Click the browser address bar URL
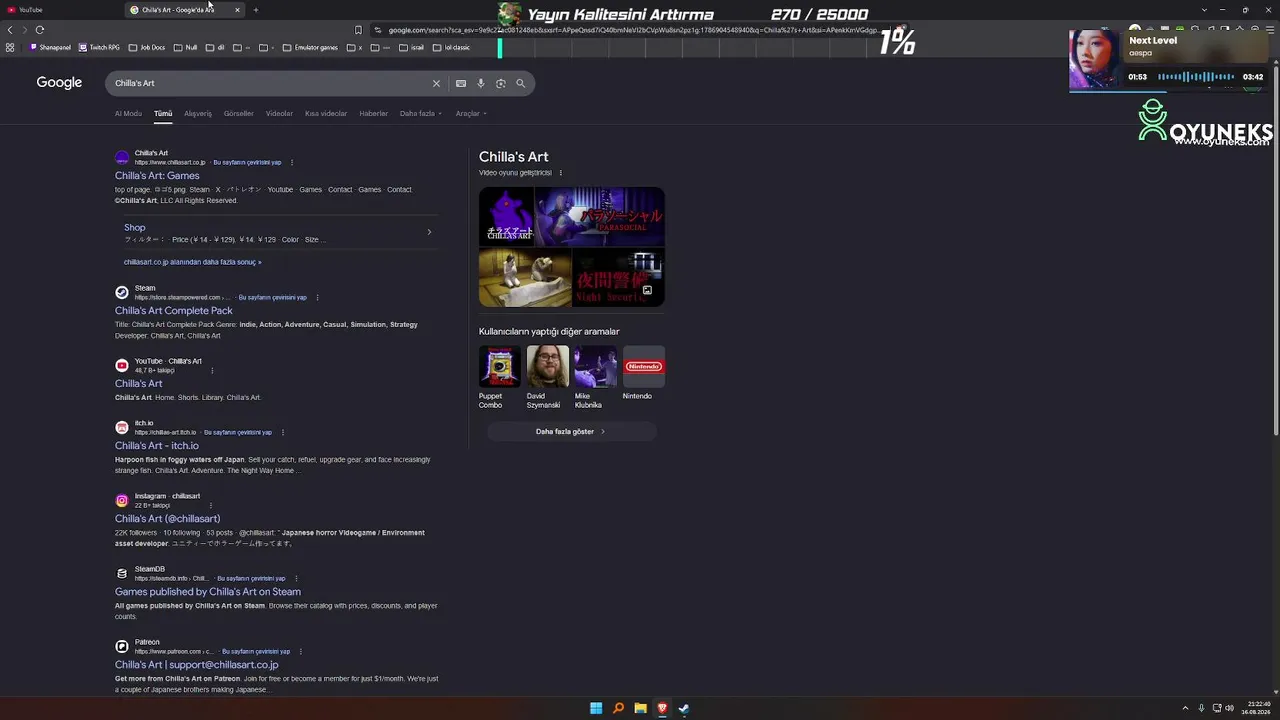 coord(633,30)
